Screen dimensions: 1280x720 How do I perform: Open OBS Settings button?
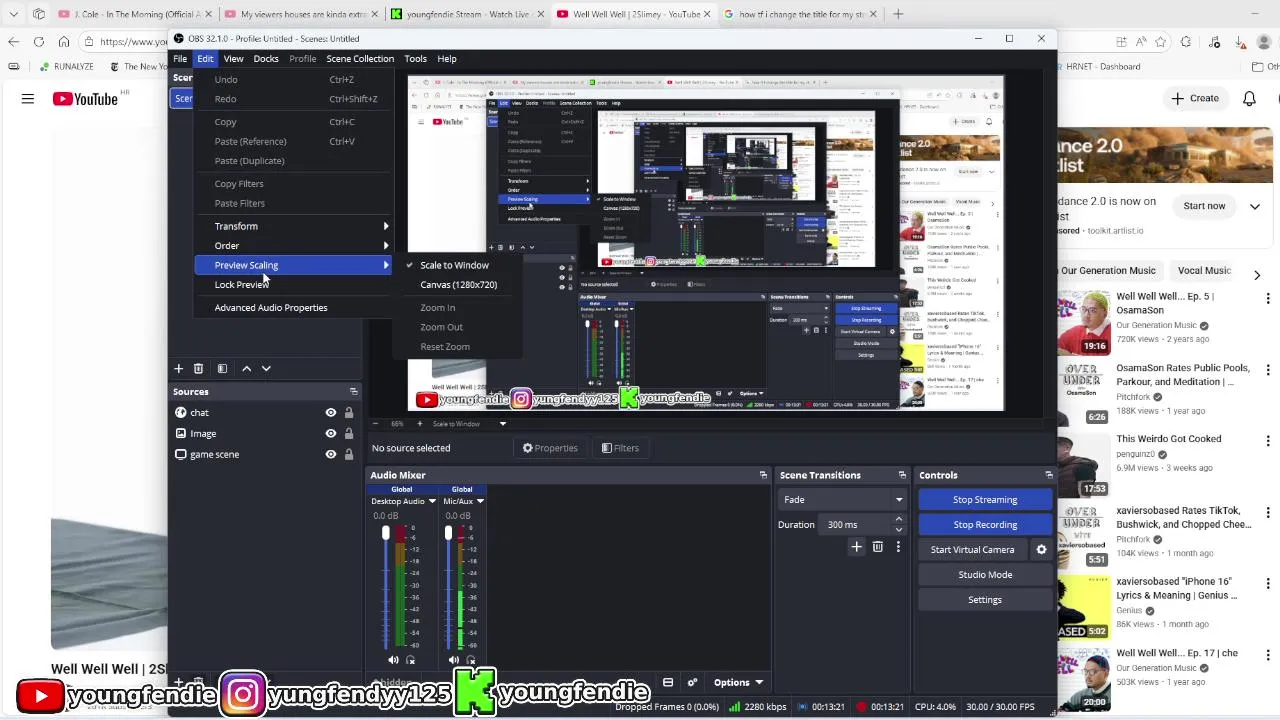pyautogui.click(x=985, y=600)
